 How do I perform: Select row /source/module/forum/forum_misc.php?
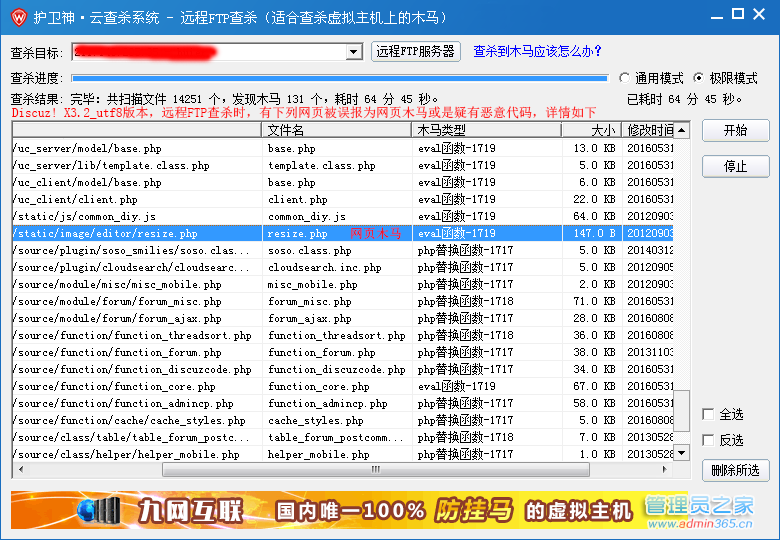[x=343, y=301]
